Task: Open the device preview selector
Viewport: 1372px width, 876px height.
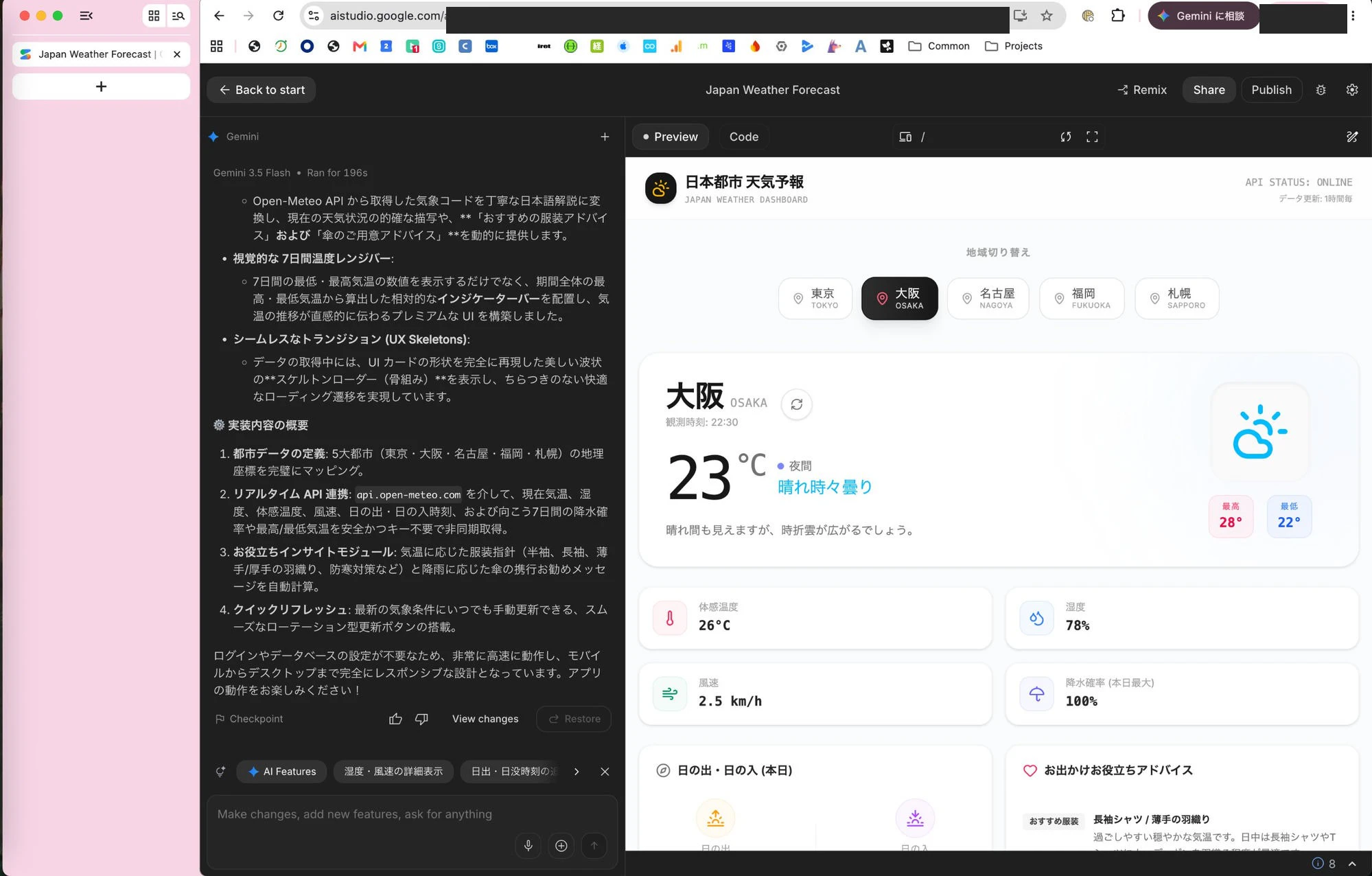Action: (905, 137)
